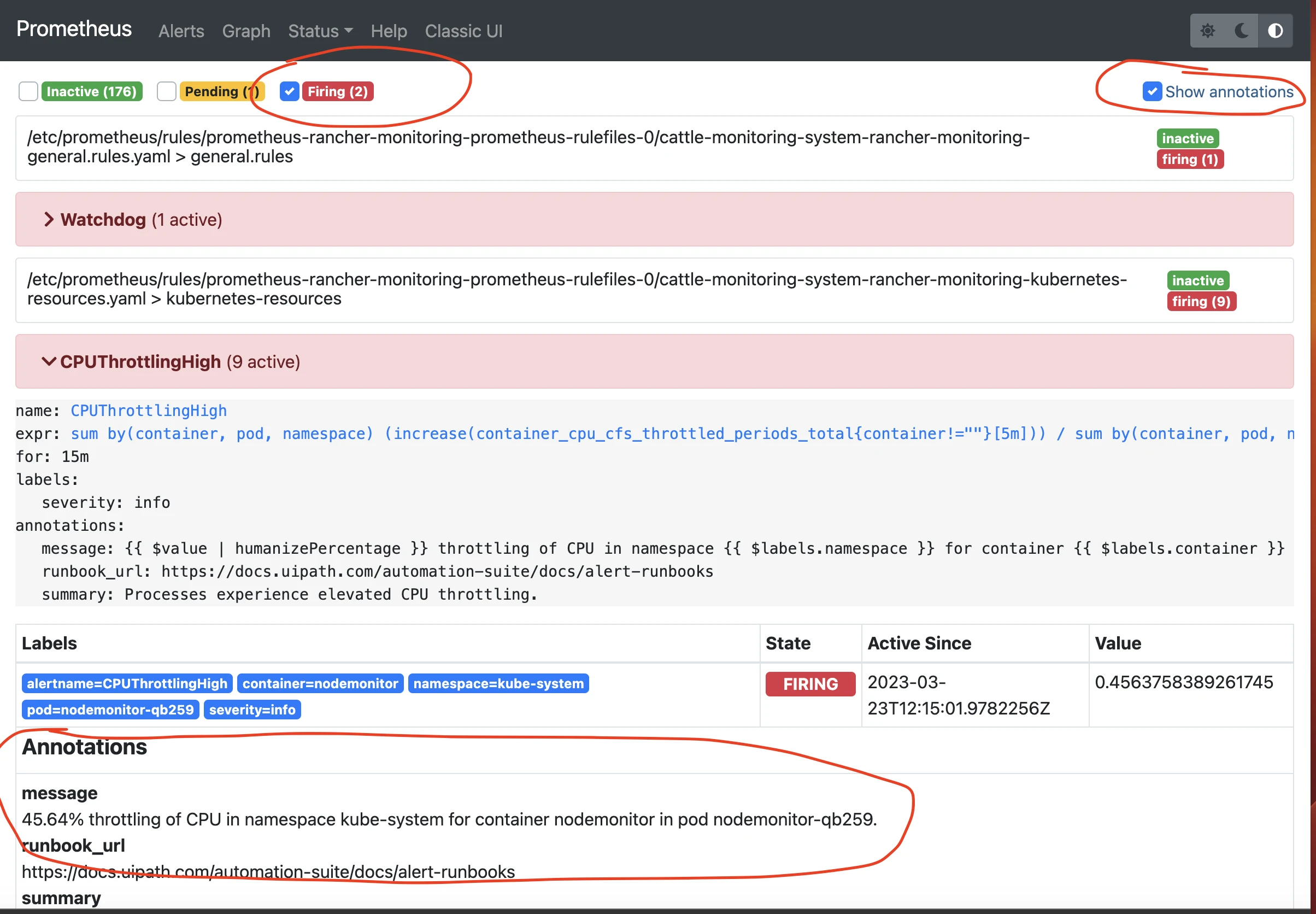The image size is (1316, 914).
Task: Click the inactive badge for general.rules
Action: (x=1188, y=139)
